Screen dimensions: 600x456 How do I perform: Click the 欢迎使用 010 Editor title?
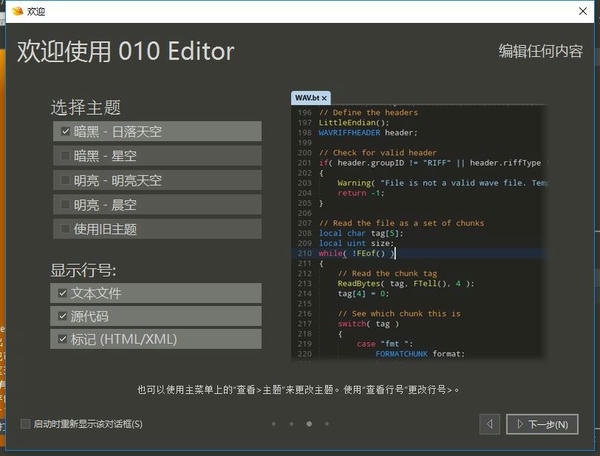[x=126, y=51]
